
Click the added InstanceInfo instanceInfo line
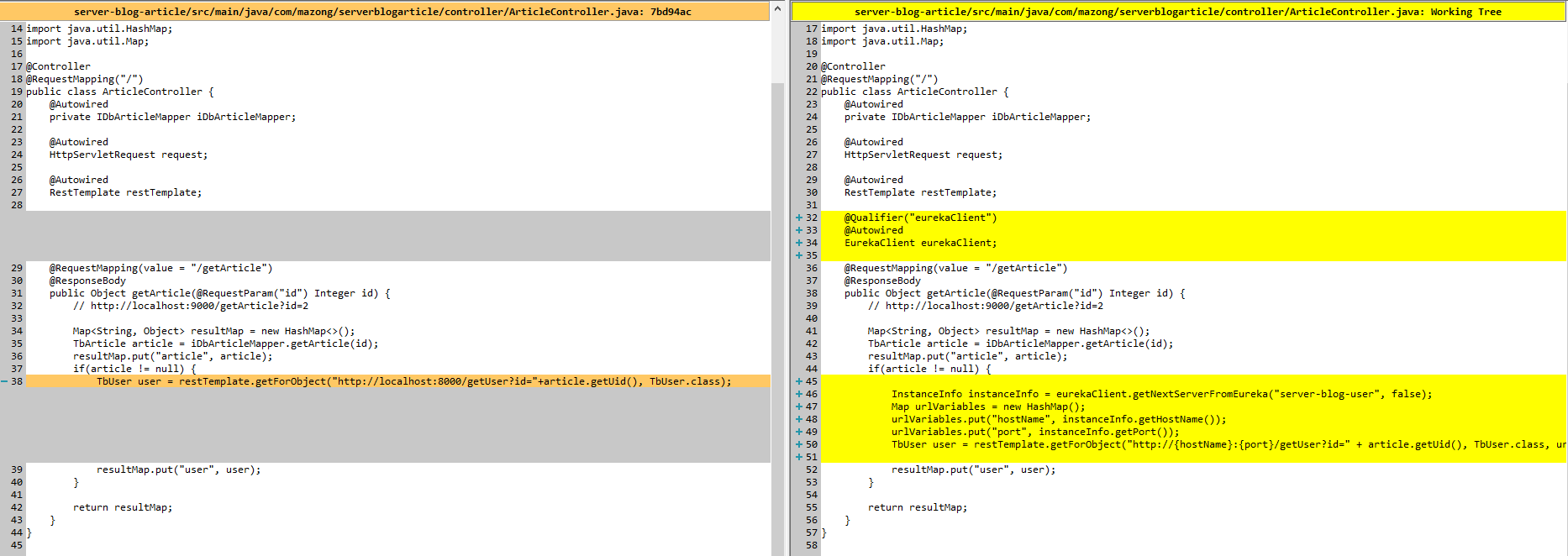pyautogui.click(x=1161, y=394)
